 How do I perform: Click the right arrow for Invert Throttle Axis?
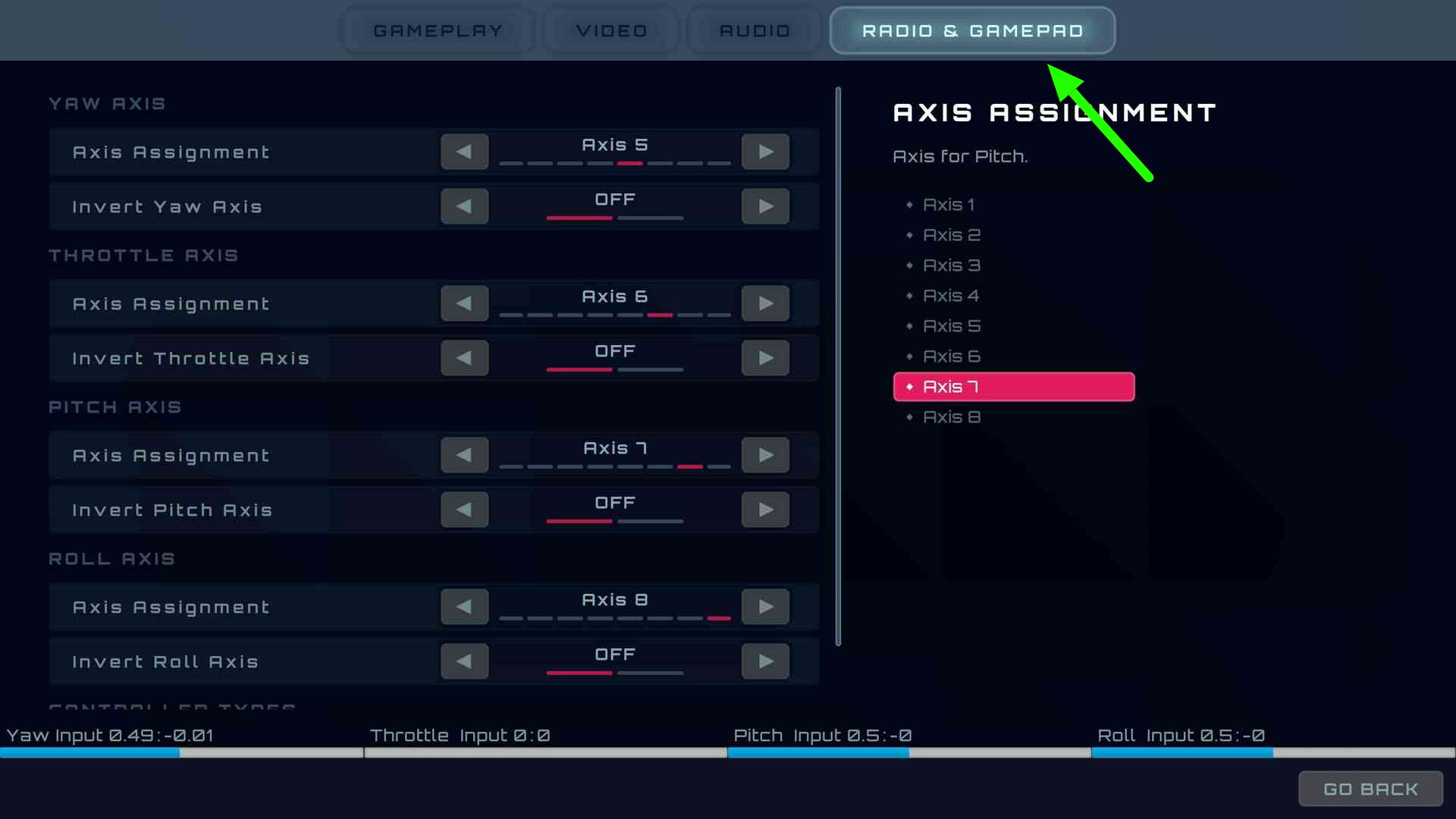coord(765,358)
